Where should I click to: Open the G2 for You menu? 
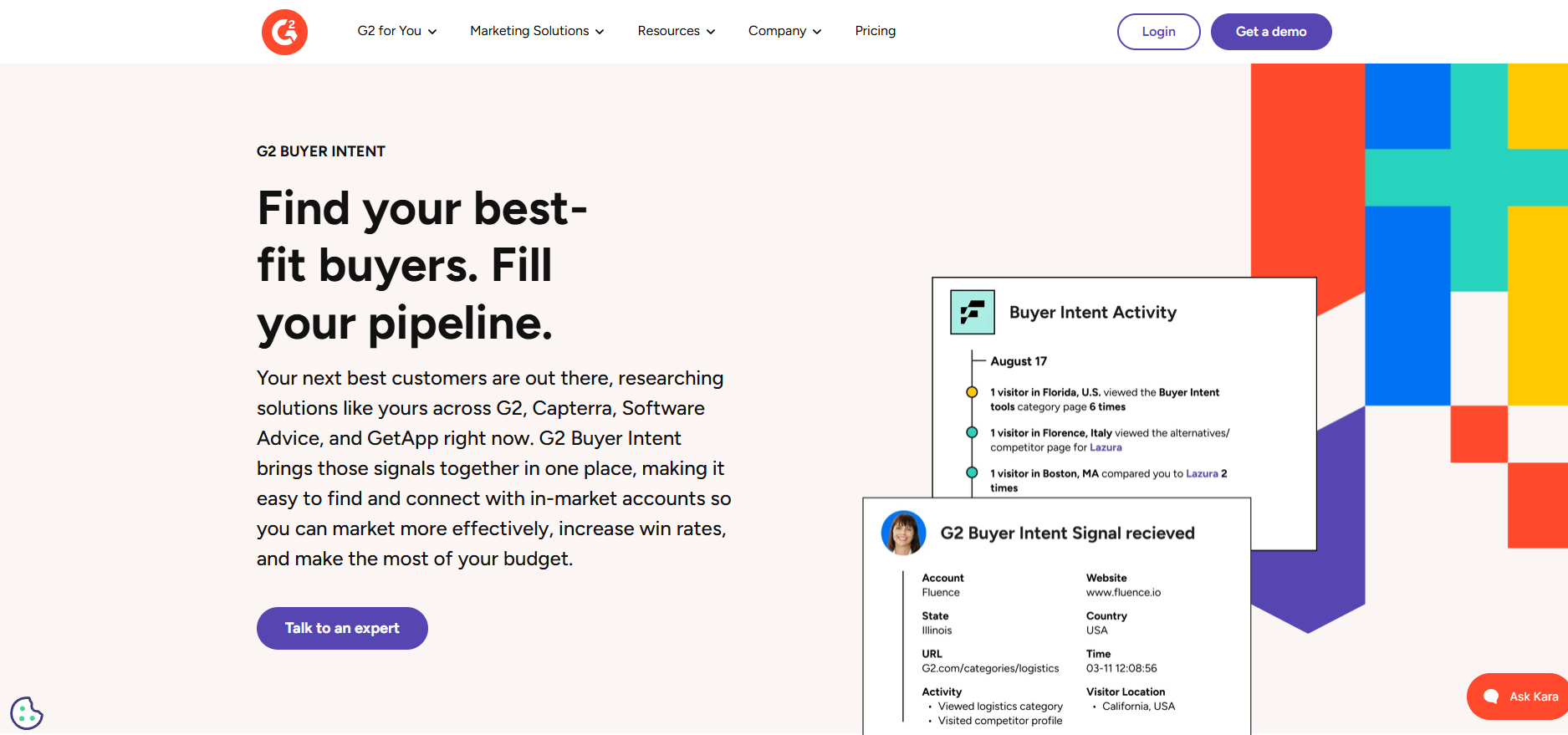click(x=397, y=31)
